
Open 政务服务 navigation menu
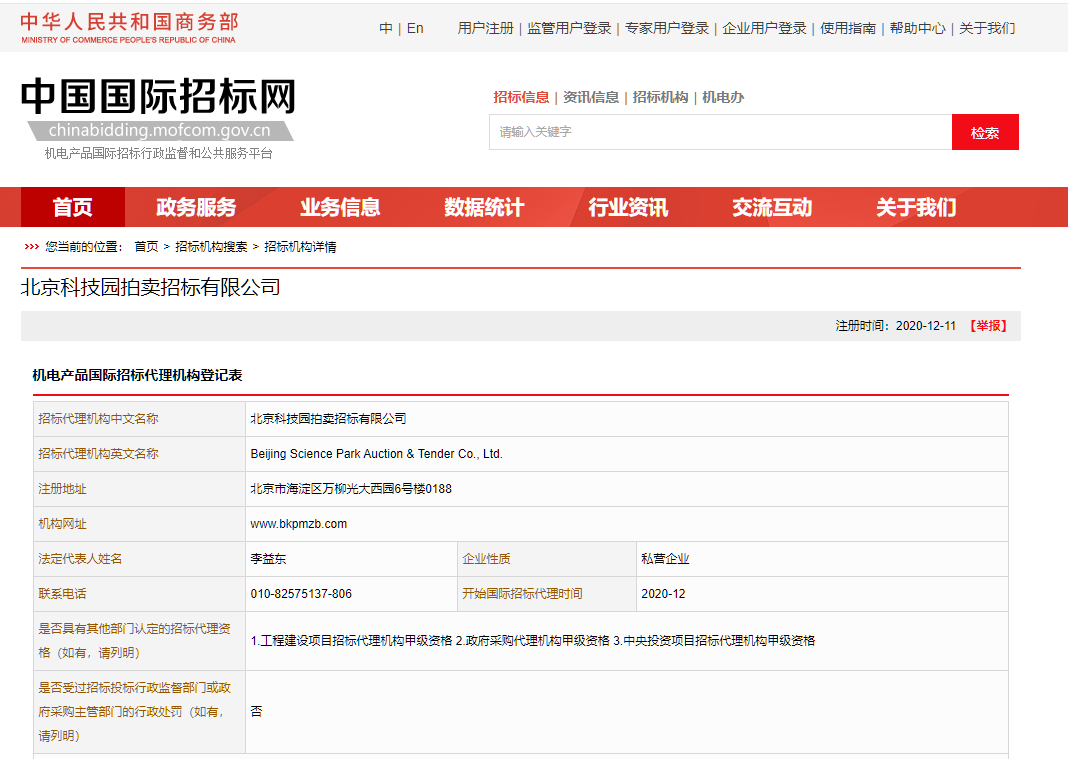pos(196,207)
